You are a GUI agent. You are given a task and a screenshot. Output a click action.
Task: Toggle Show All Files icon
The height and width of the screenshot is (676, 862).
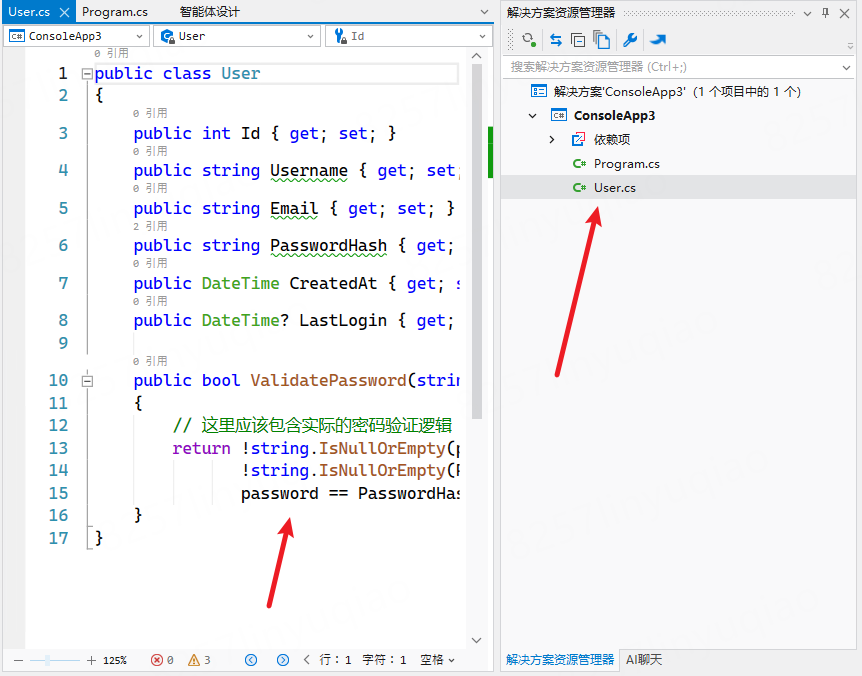pos(601,40)
